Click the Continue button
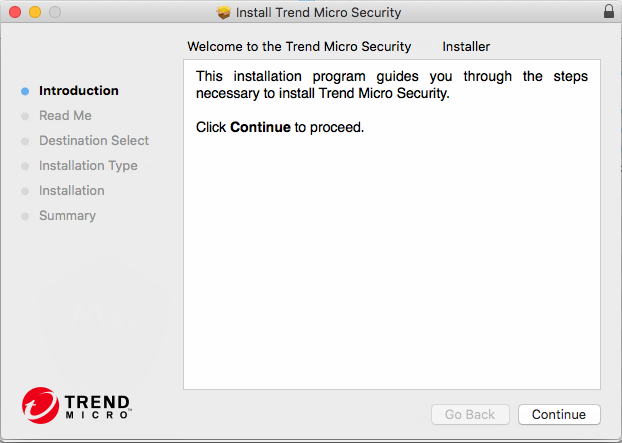 pos(559,414)
